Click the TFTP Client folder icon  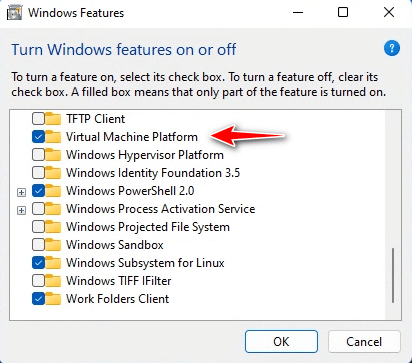tap(53, 119)
